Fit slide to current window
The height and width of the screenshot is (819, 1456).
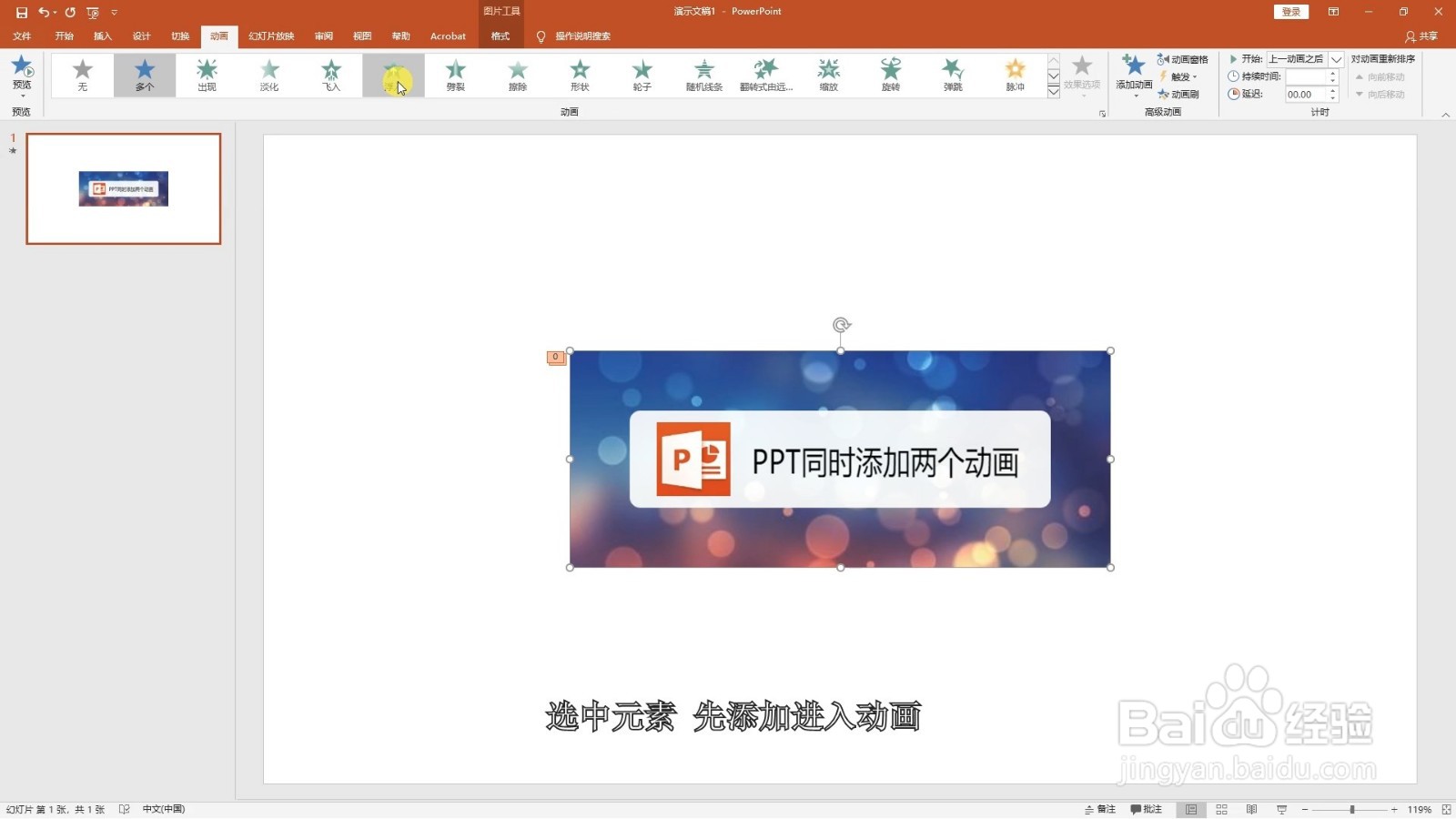[x=1446, y=809]
